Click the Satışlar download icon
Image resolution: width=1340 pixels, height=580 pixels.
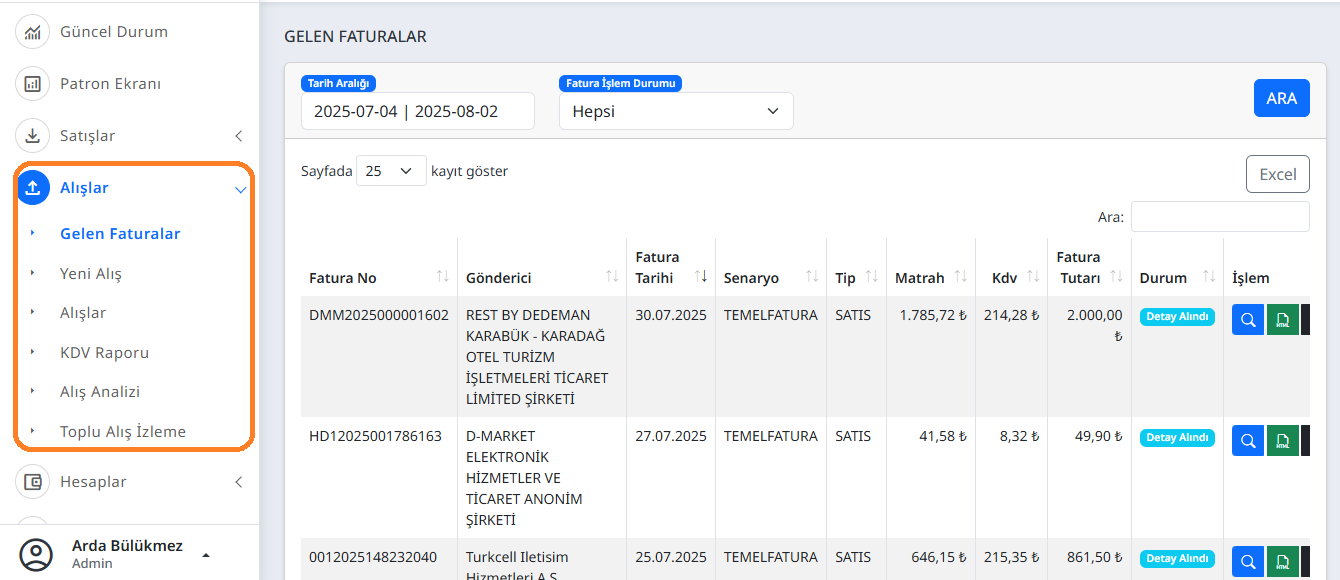pos(32,135)
